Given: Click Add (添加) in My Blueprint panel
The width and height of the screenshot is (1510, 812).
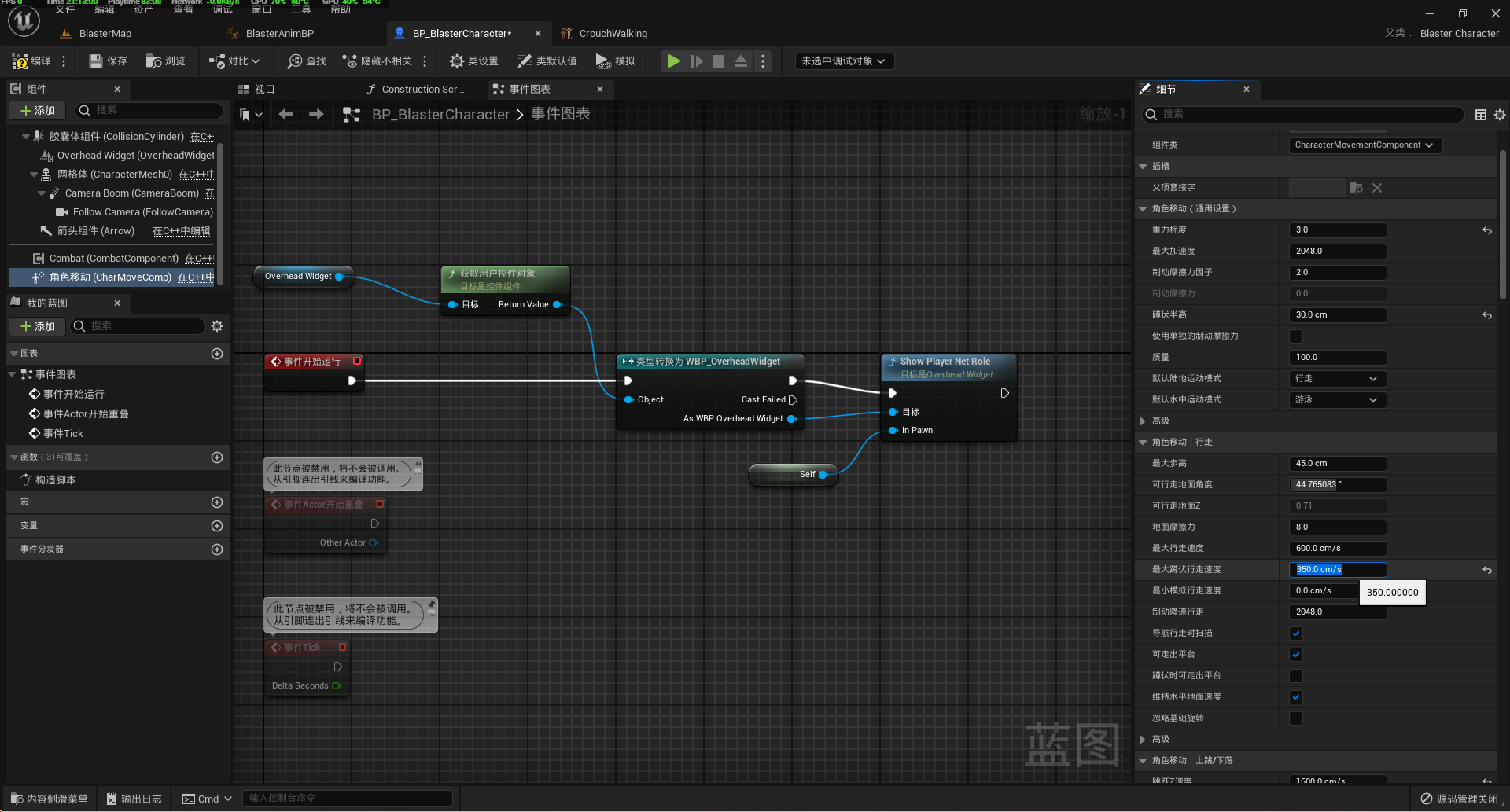Looking at the screenshot, I should click(x=38, y=326).
